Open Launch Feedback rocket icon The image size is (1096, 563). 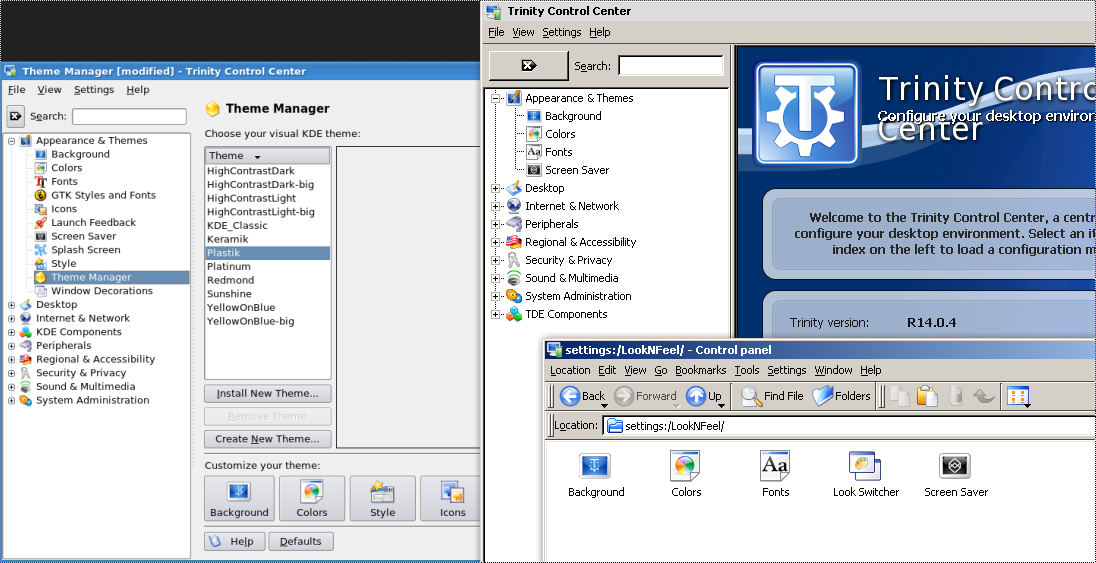point(41,222)
